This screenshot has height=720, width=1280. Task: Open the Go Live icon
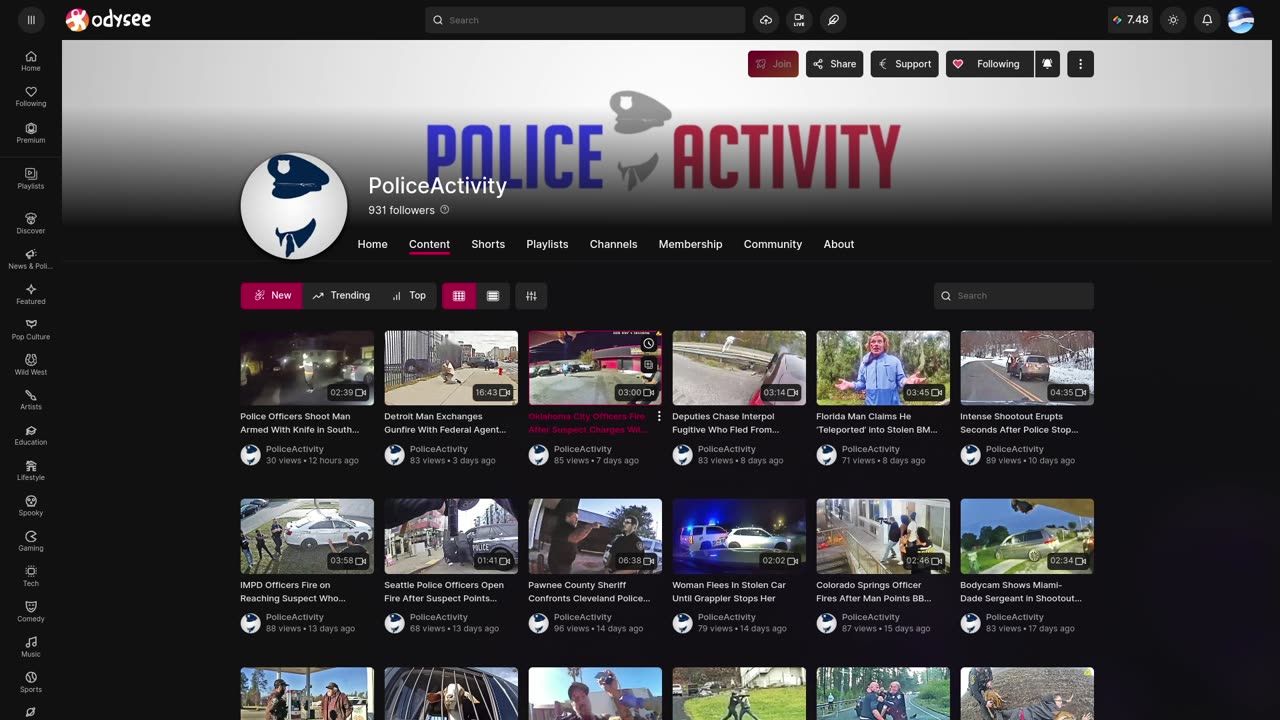point(799,20)
